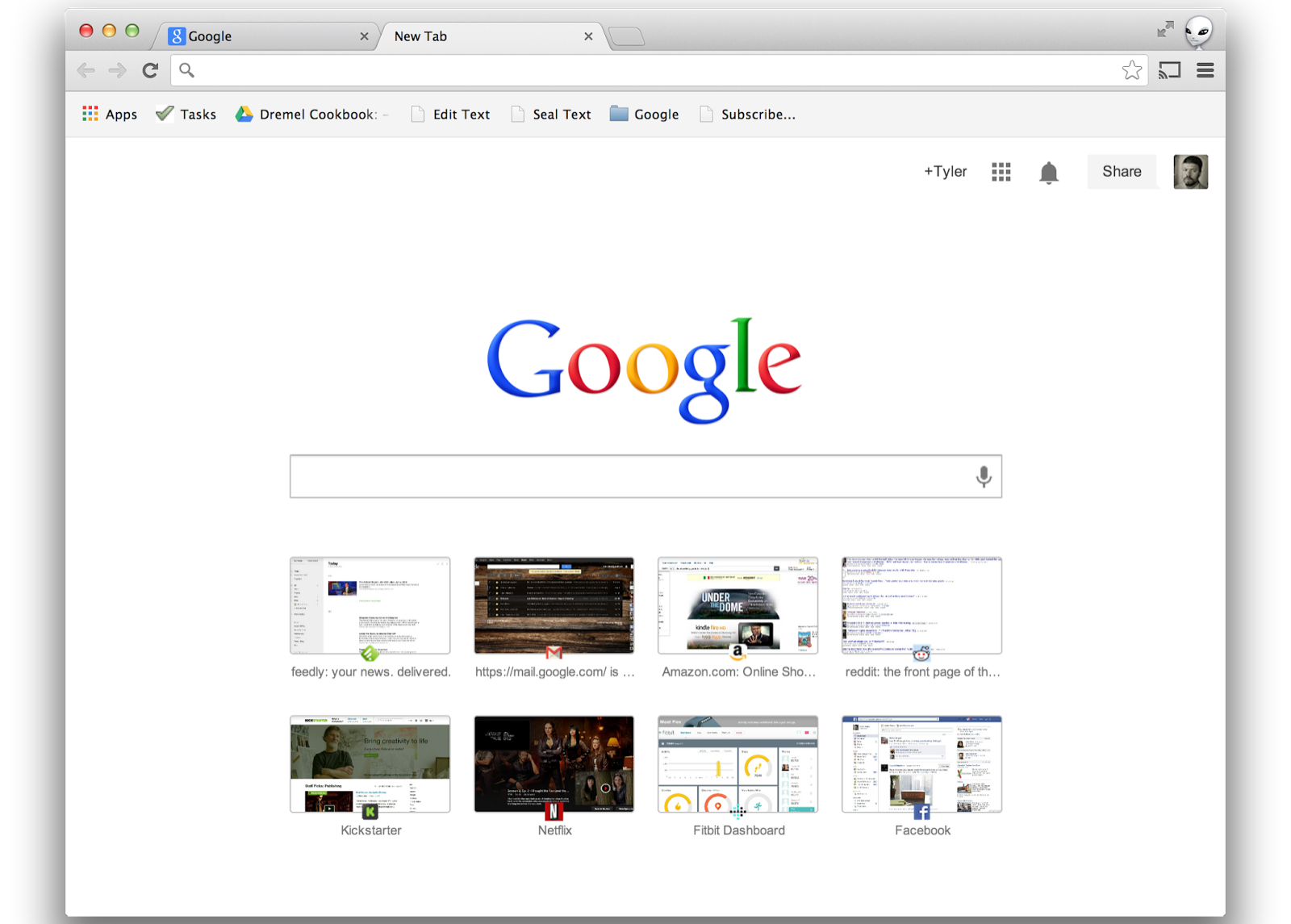Viewport: 1291px width, 924px height.
Task: Open the Google bookmarks folder
Action: 644,115
